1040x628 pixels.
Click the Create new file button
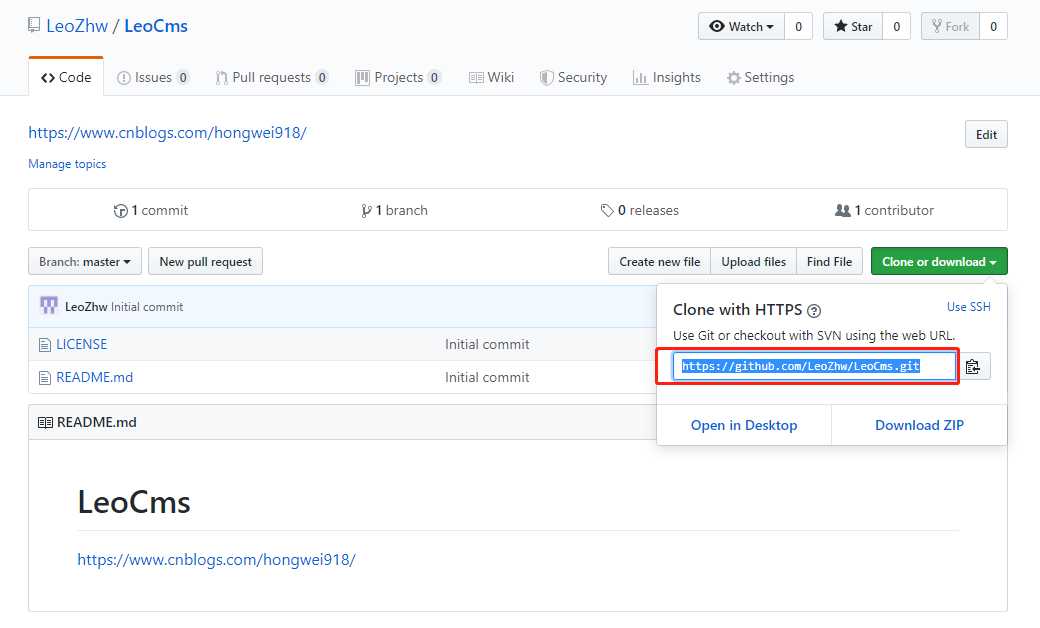click(x=659, y=262)
